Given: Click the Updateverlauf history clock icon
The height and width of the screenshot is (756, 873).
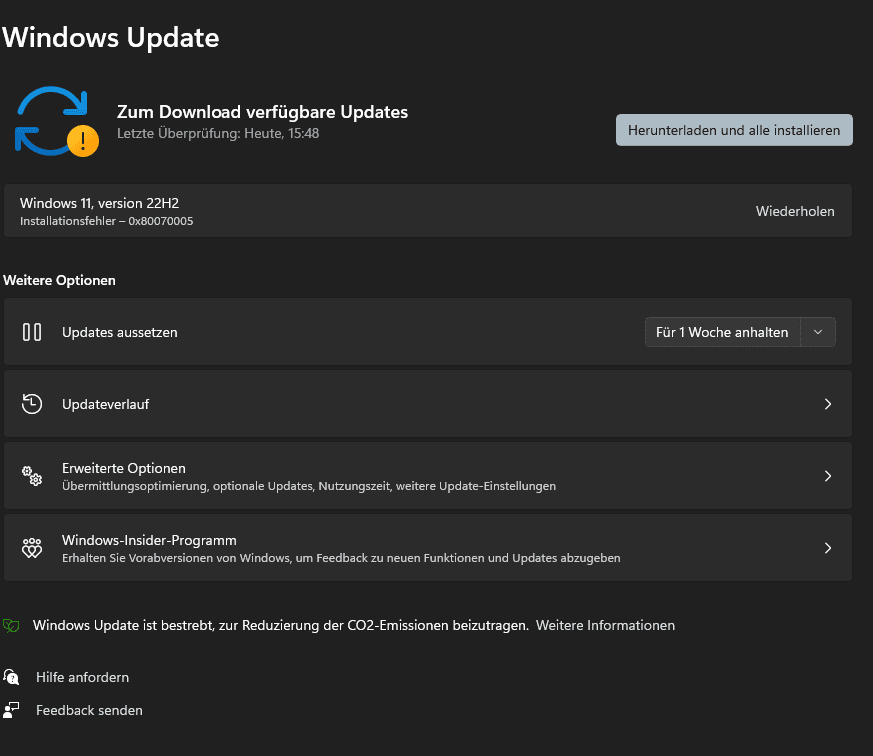Looking at the screenshot, I should pos(32,404).
